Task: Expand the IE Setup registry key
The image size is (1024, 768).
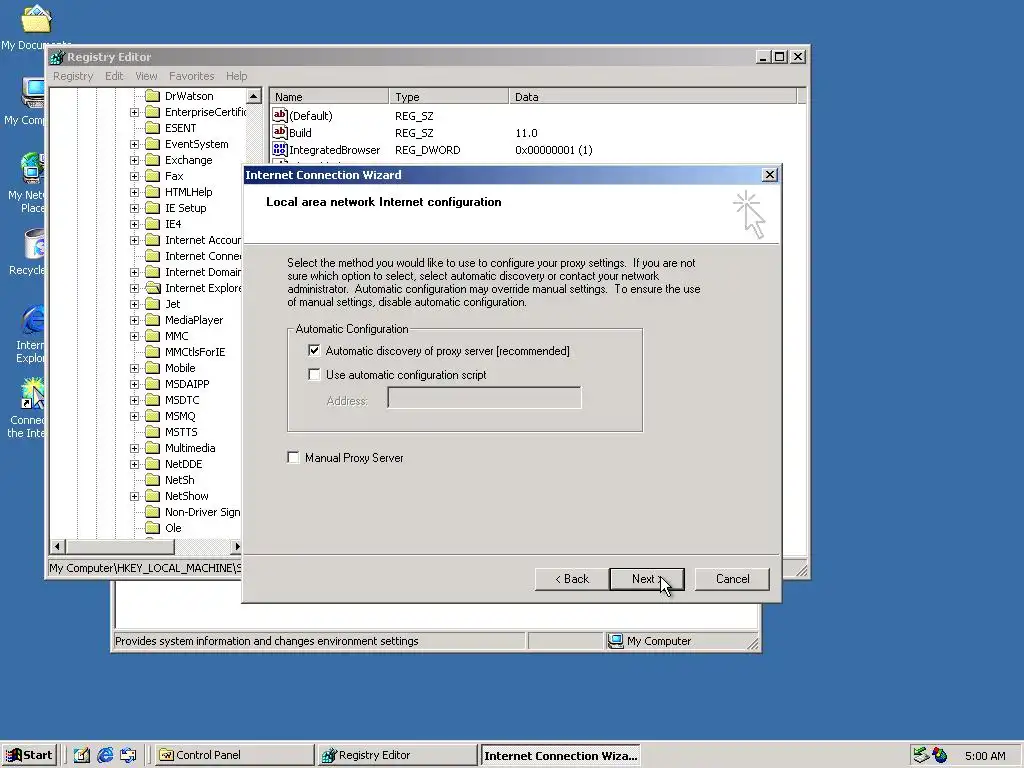Action: 135,208
